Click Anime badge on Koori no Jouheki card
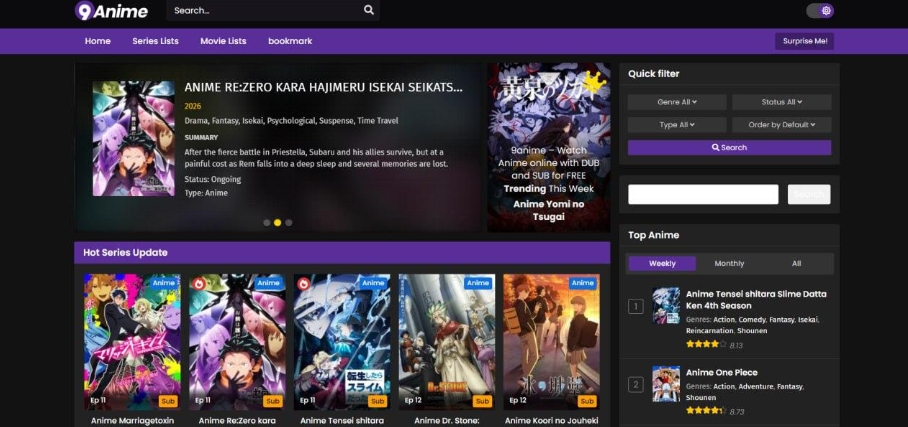 pyautogui.click(x=583, y=283)
